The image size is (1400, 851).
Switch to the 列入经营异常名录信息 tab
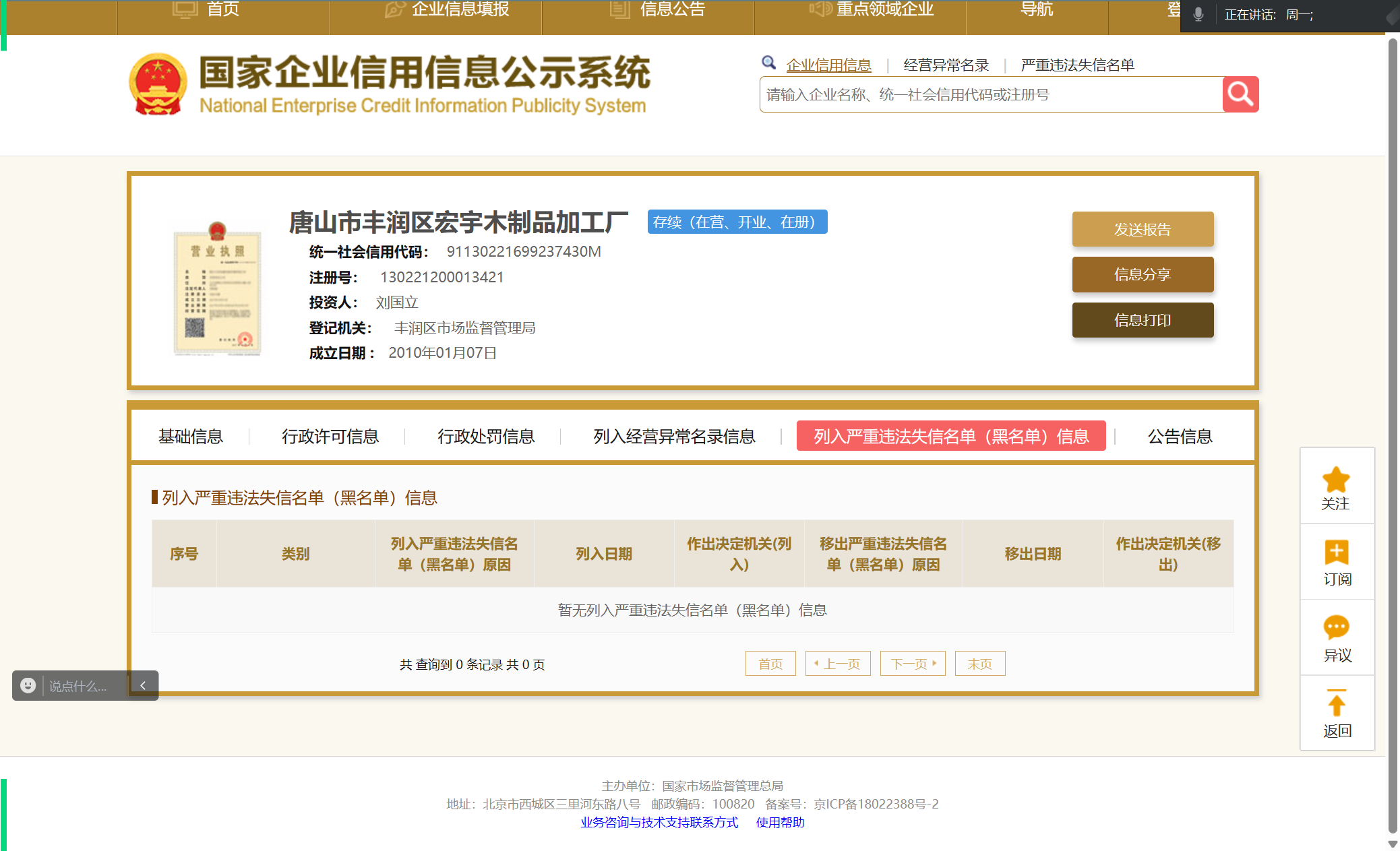click(674, 436)
